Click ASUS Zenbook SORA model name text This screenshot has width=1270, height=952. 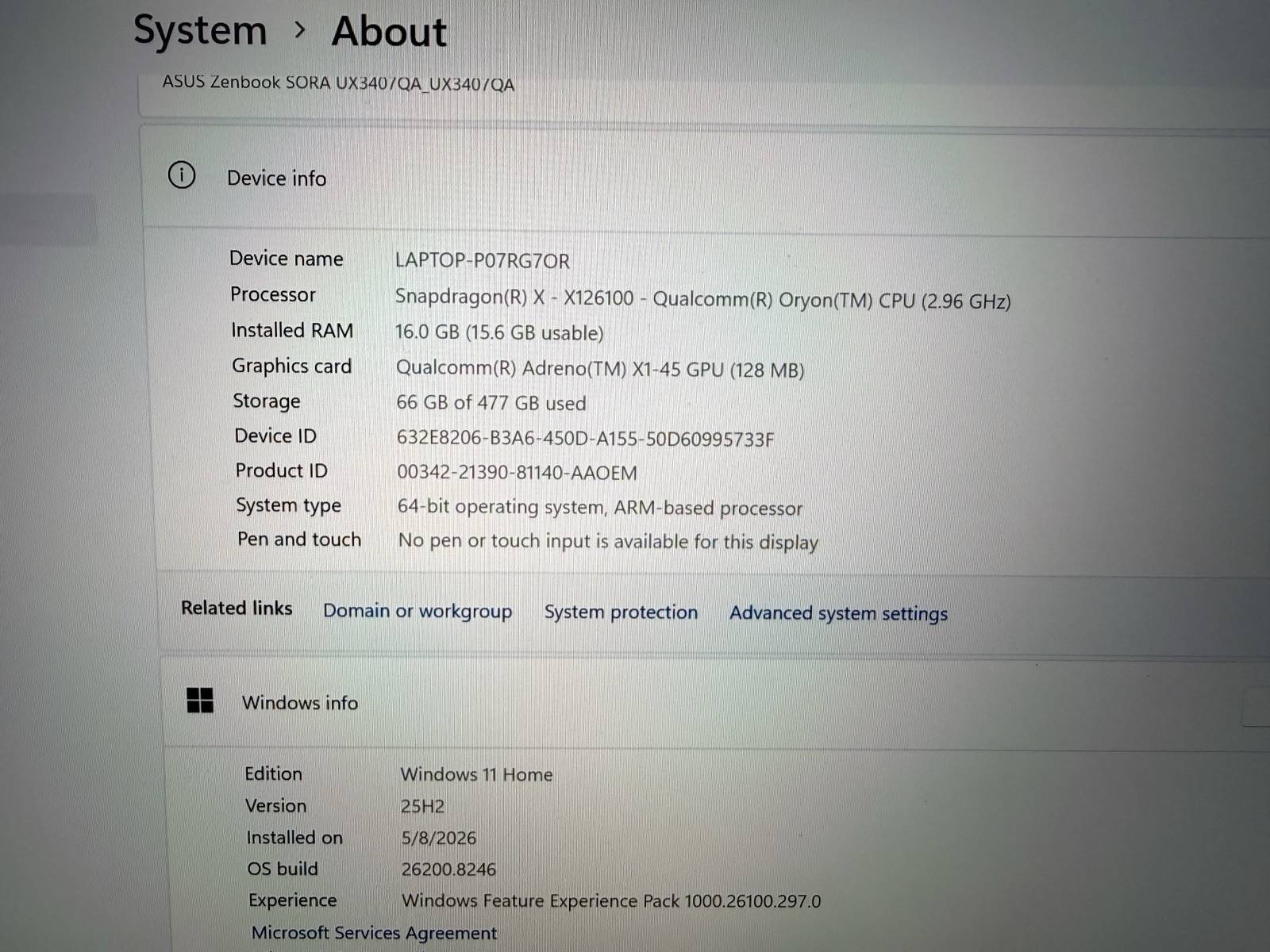(338, 83)
